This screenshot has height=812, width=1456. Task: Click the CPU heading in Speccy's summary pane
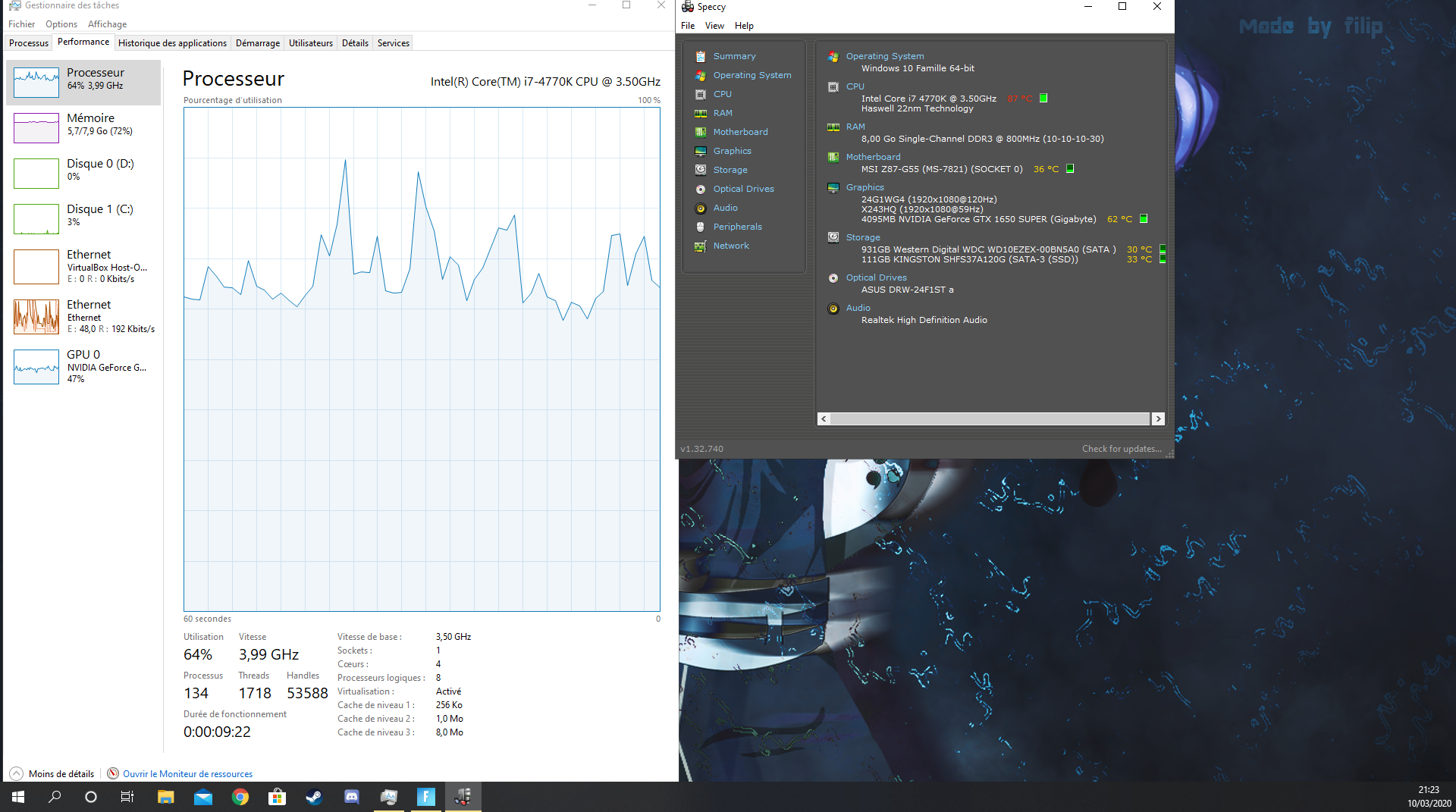(x=855, y=86)
